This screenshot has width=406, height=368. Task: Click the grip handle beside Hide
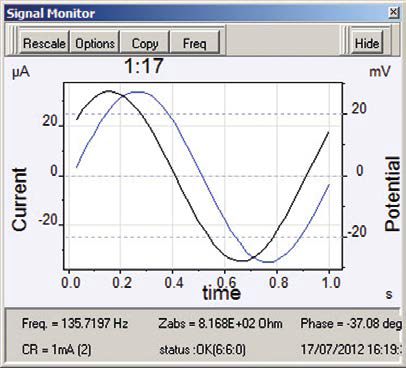click(345, 41)
